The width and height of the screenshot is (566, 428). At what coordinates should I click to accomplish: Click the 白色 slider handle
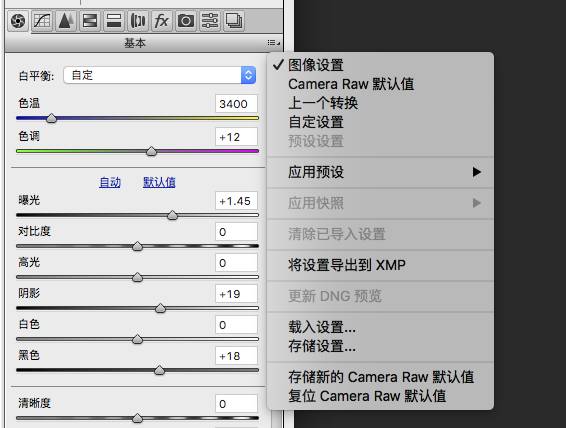(x=137, y=339)
